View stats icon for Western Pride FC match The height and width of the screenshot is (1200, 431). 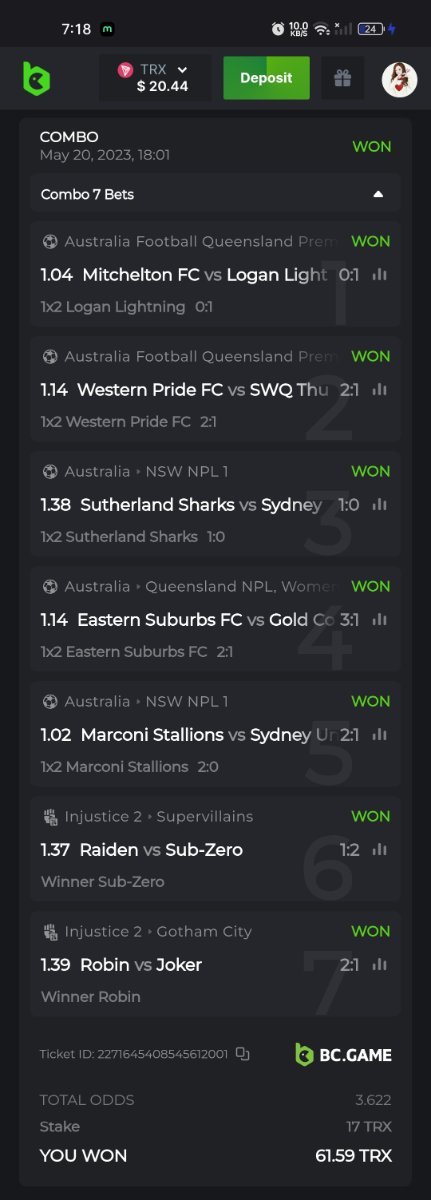(x=379, y=390)
